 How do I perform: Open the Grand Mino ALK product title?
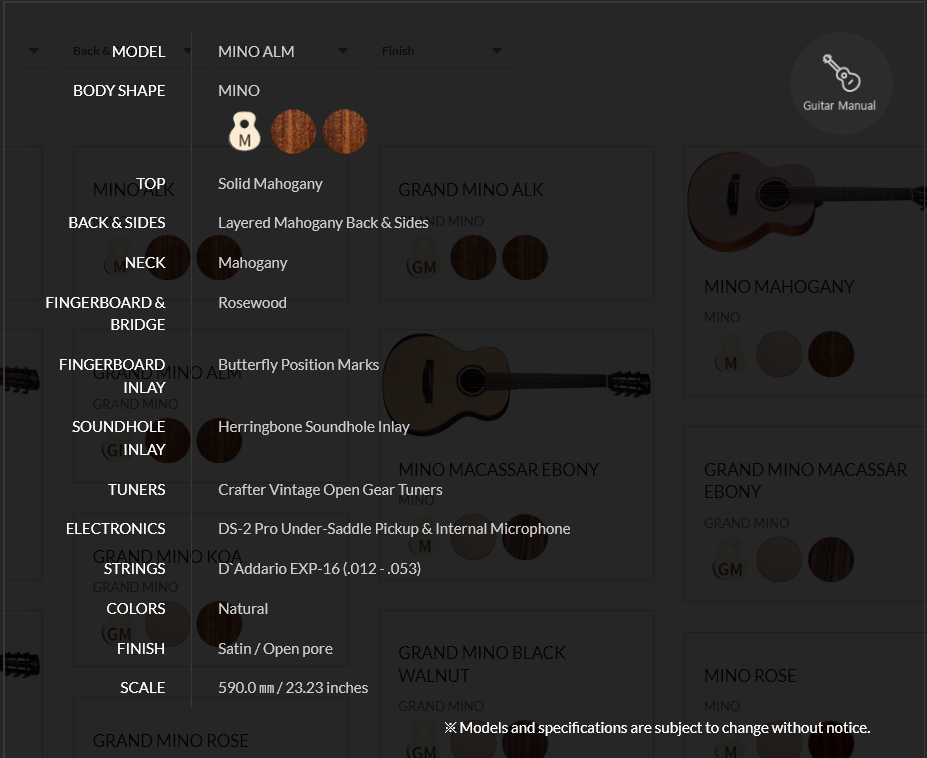(471, 190)
